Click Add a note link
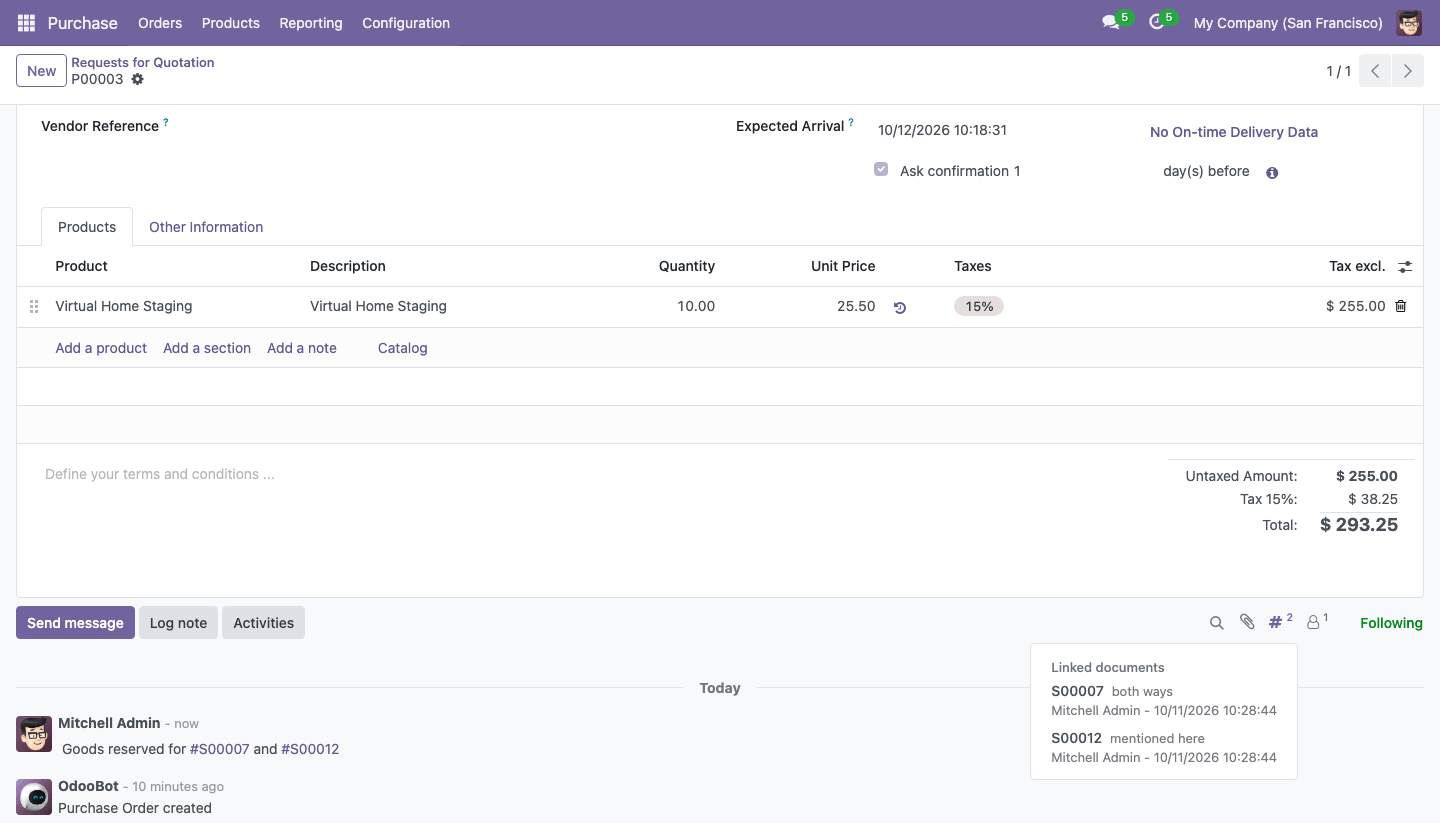Viewport: 1440px width, 823px height. (302, 348)
